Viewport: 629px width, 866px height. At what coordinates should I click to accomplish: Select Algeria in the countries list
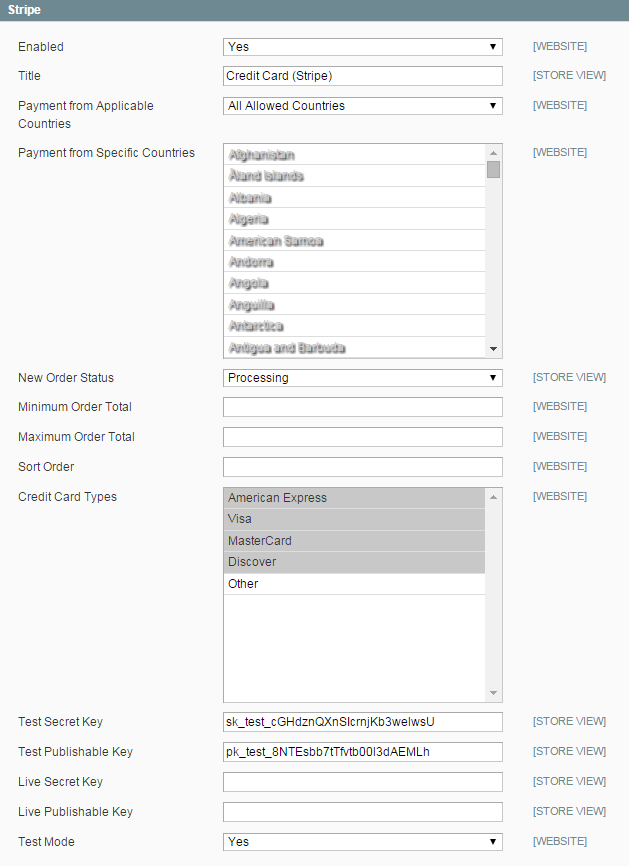click(355, 219)
